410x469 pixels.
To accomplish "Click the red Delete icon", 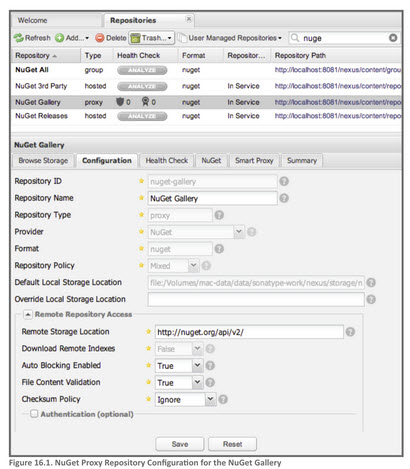I will pyautogui.click(x=99, y=38).
